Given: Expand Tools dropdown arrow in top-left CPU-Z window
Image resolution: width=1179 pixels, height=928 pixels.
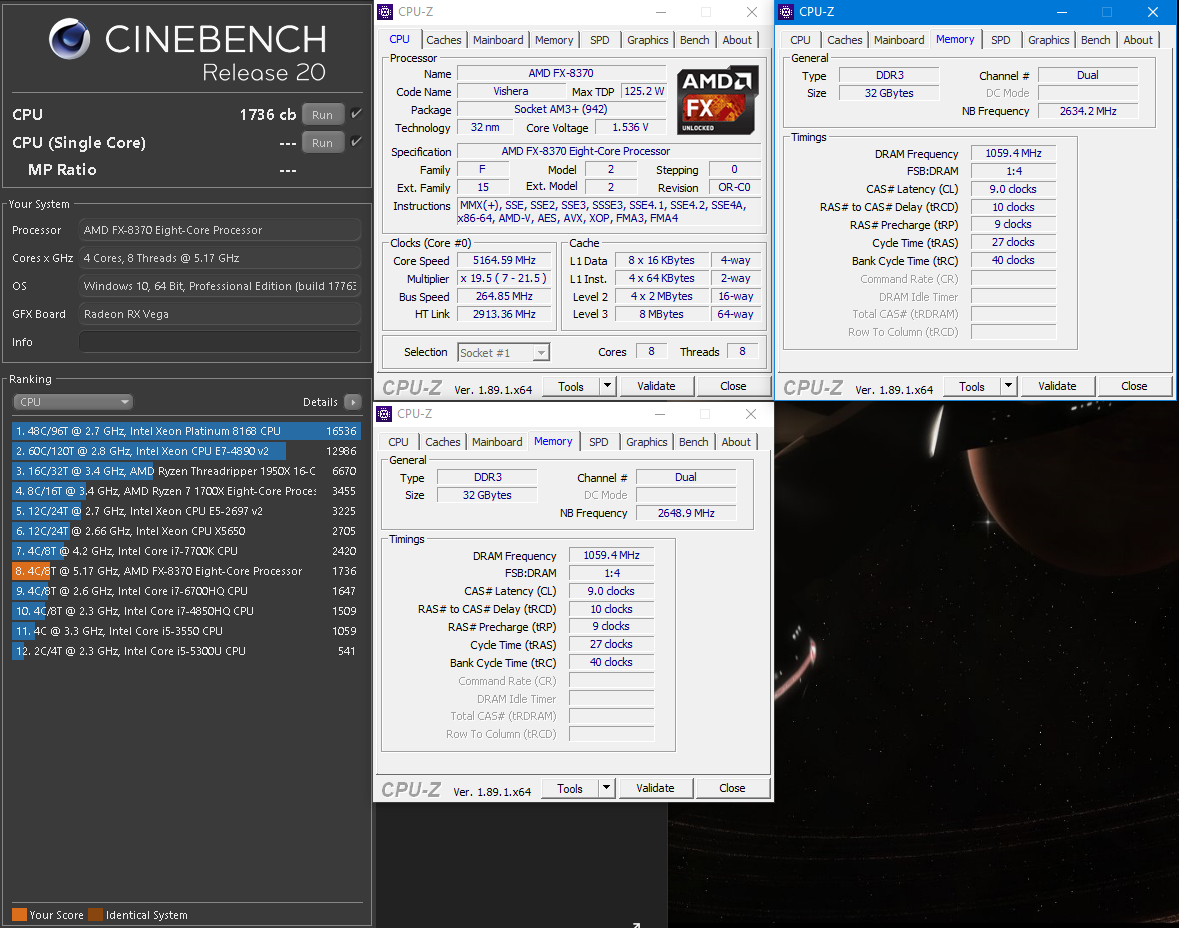Looking at the screenshot, I should (x=608, y=387).
